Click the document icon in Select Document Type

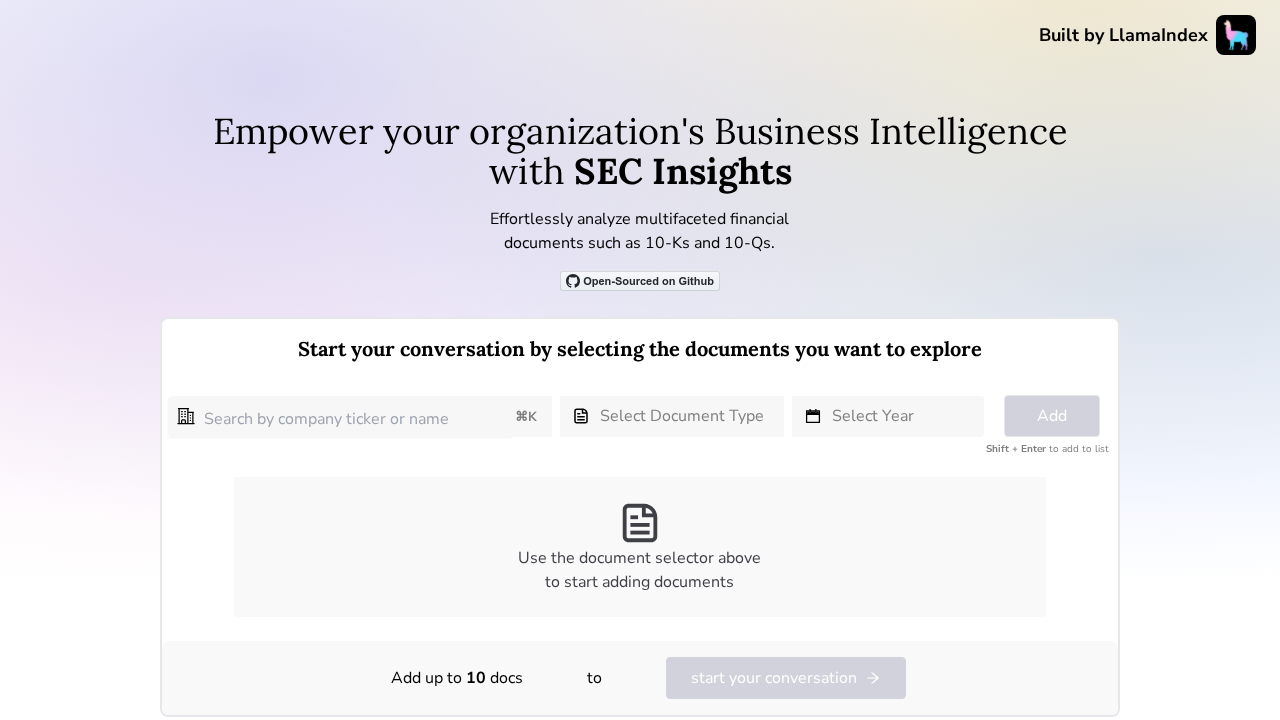coord(582,416)
